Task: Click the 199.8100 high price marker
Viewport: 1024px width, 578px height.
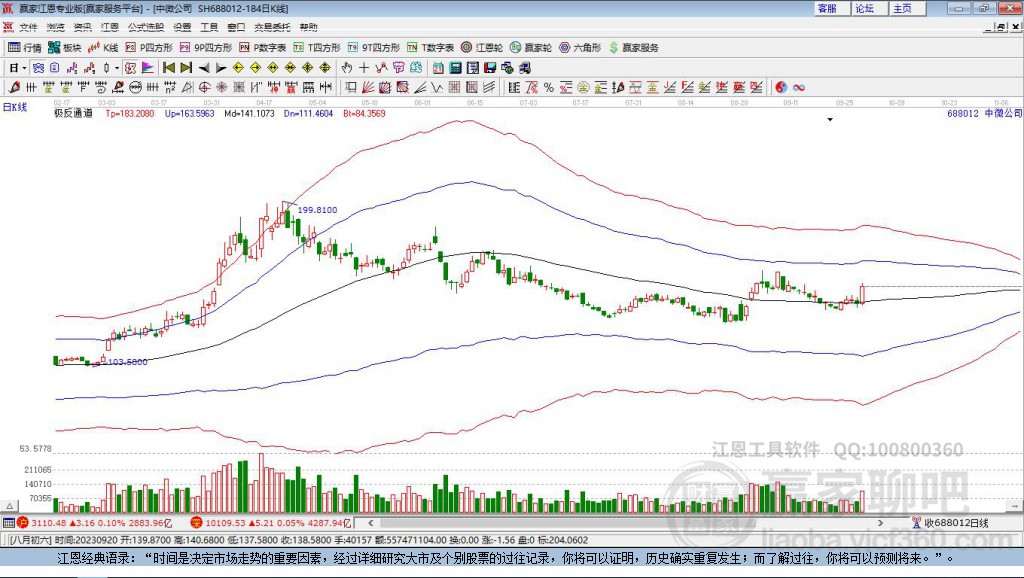Action: (317, 210)
